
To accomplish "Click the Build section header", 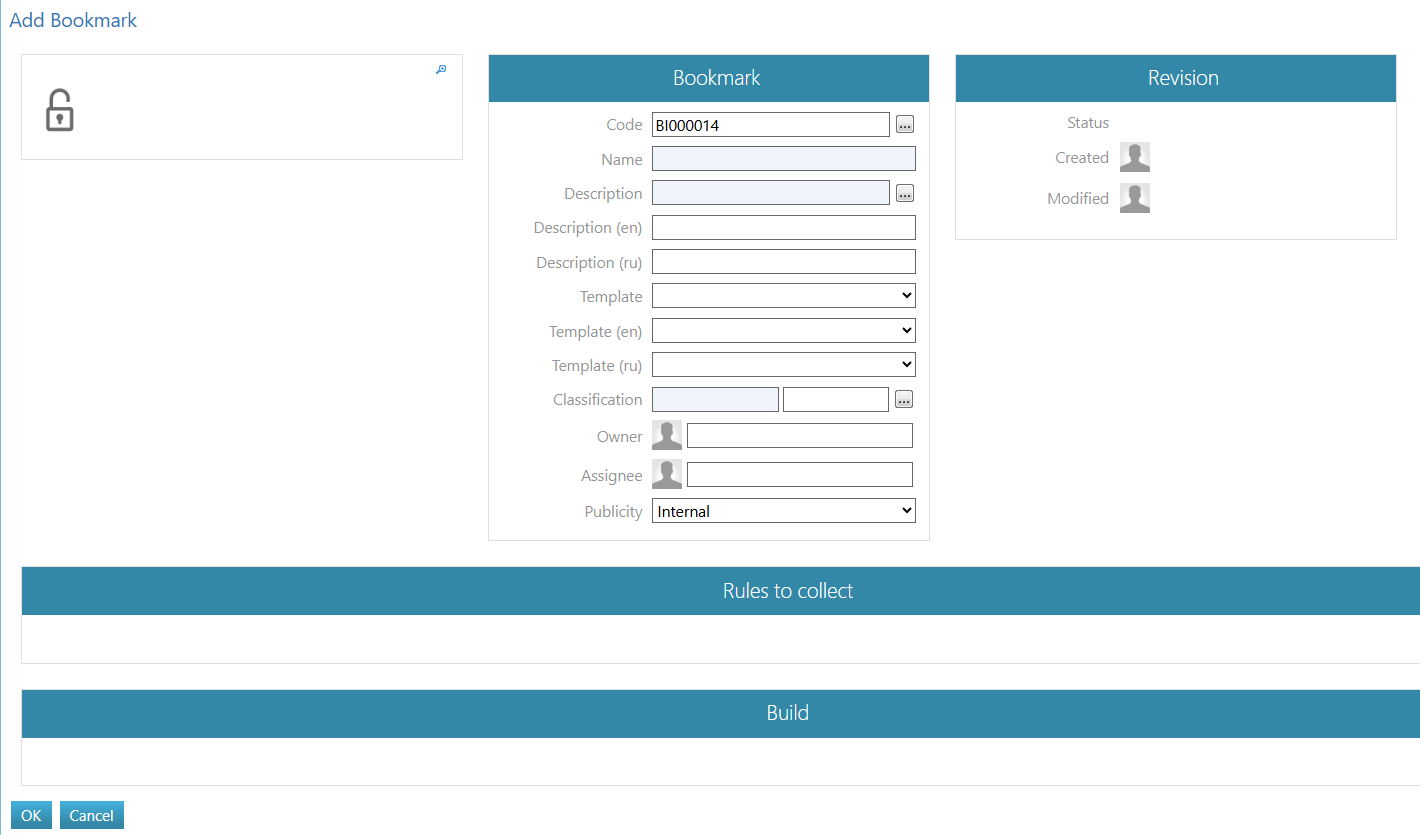I will 787,713.
